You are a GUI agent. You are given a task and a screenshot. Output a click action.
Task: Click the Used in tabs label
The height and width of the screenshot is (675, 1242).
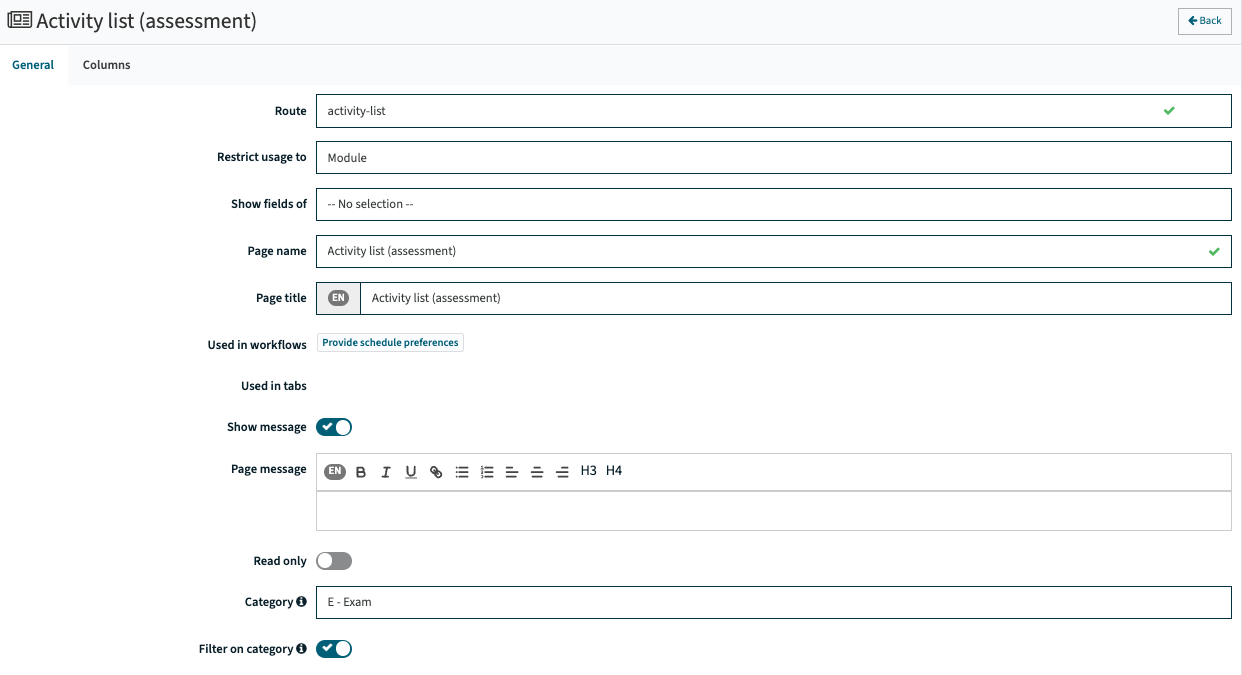point(274,386)
